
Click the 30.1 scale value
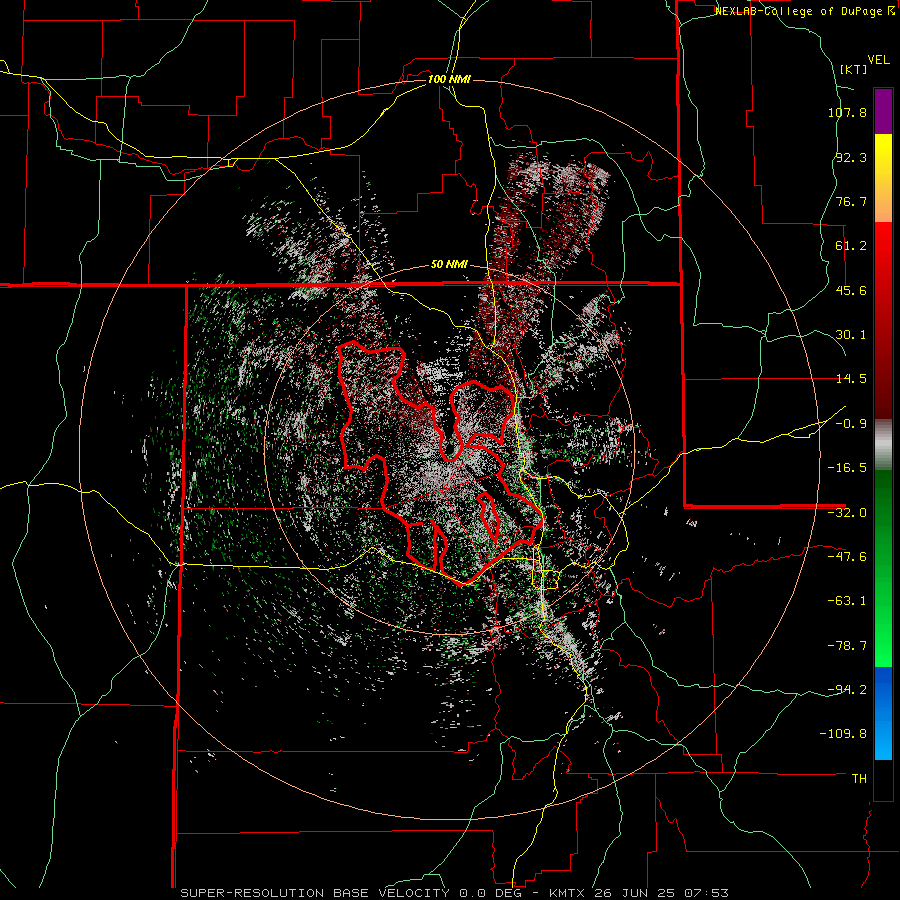click(851, 335)
